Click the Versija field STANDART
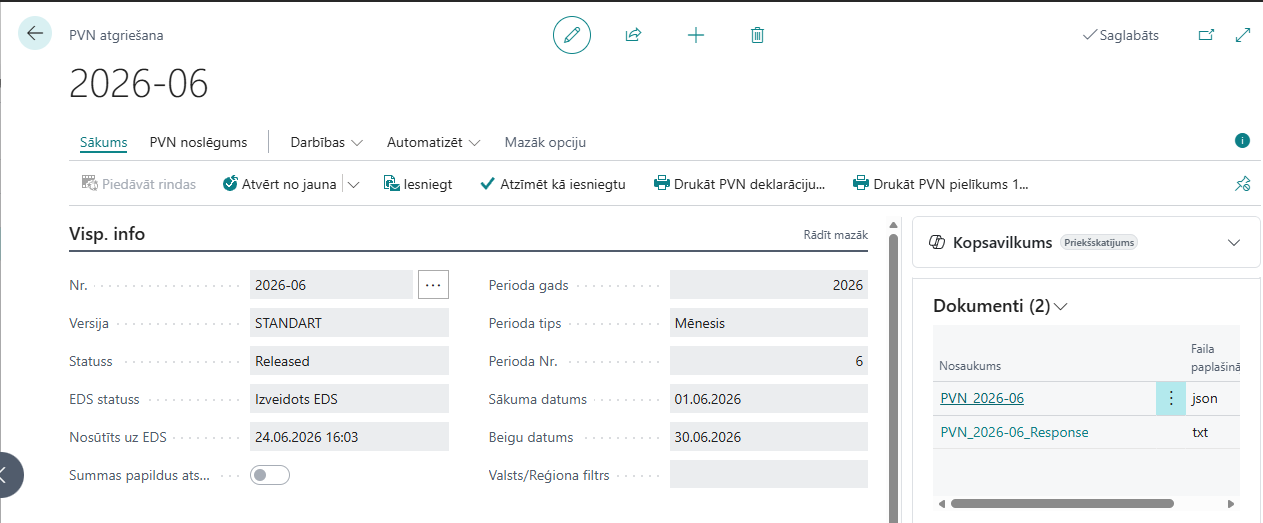Viewport: 1263px width, 523px height. [349, 323]
